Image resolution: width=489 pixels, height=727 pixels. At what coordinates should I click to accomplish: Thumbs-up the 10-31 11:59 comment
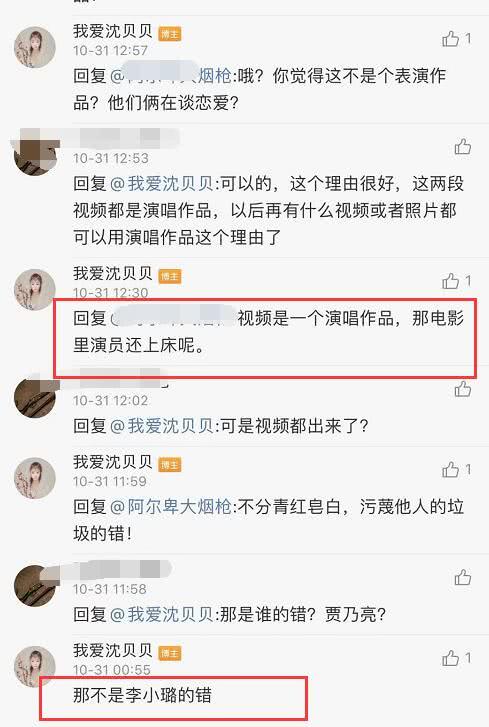tap(450, 470)
